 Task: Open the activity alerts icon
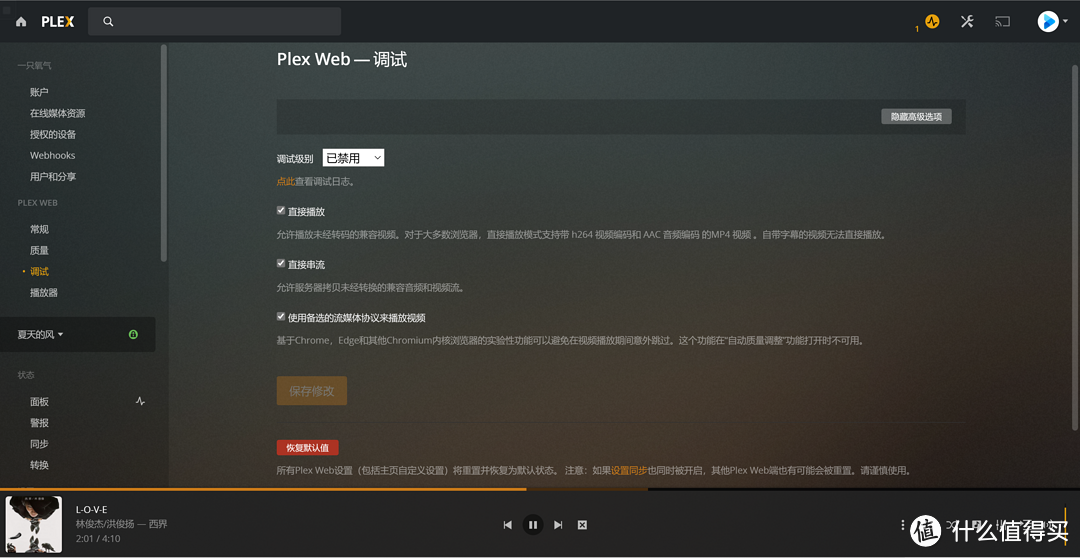coord(932,21)
